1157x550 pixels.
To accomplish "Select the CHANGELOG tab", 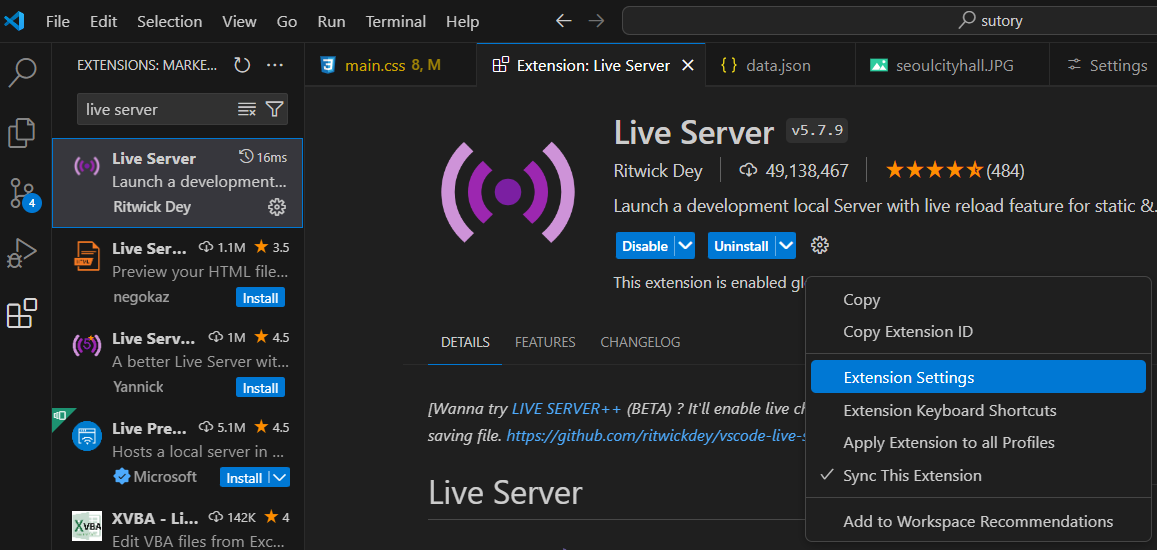I will (640, 343).
